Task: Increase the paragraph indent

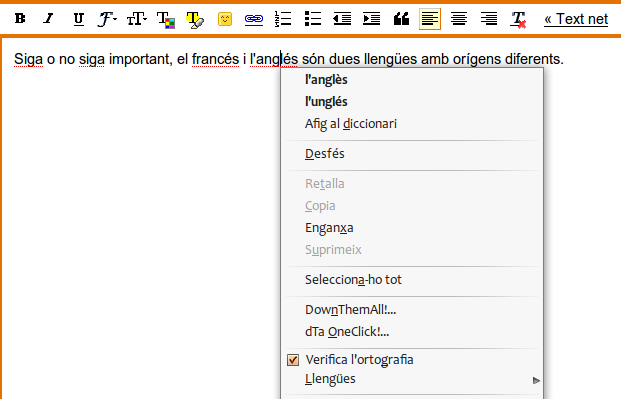Action: (371, 19)
